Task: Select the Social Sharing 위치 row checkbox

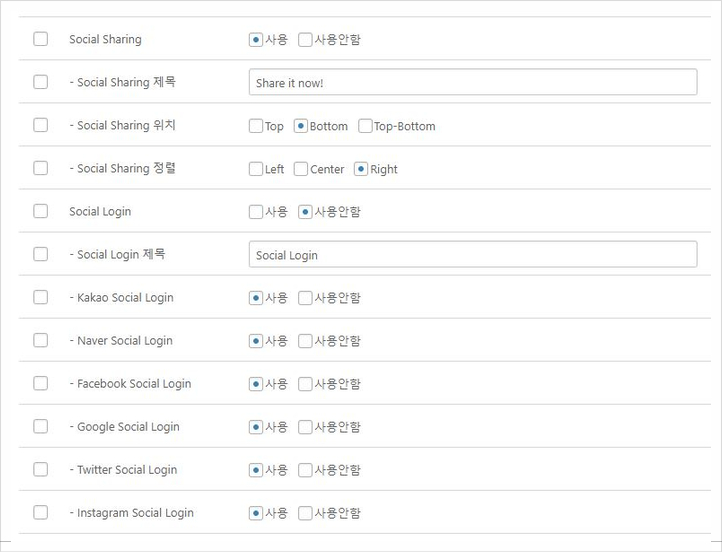Action: tap(40, 125)
